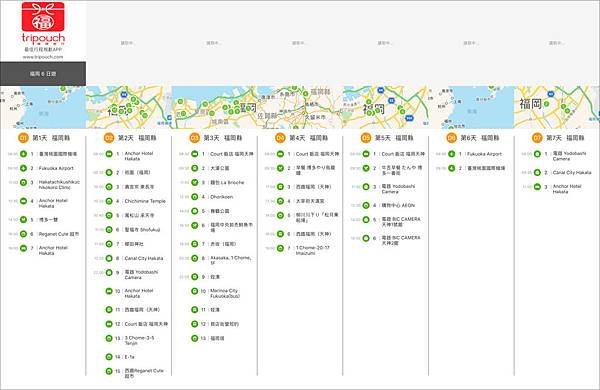The width and height of the screenshot is (600, 390).
Task: Click the red tripouch logo icon
Action: pos(43,16)
